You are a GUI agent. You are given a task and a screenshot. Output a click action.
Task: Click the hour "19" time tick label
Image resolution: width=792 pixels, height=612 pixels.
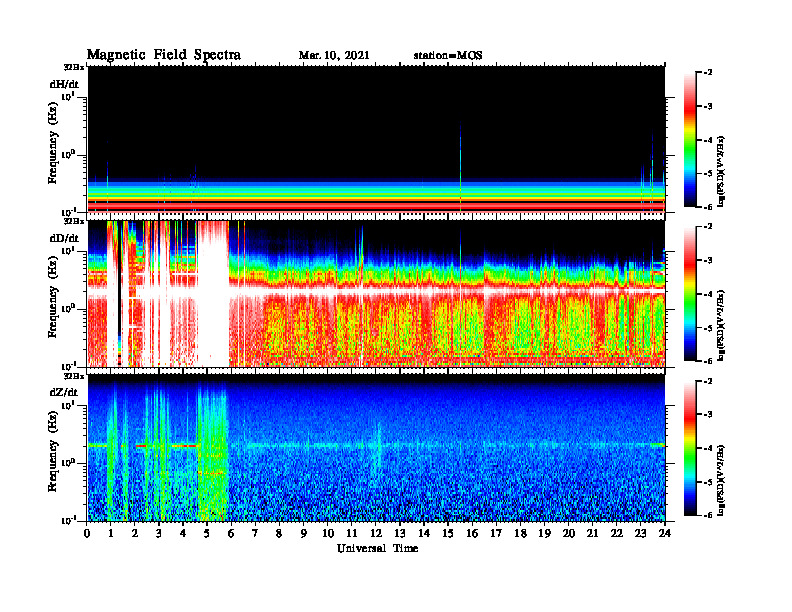(544, 533)
